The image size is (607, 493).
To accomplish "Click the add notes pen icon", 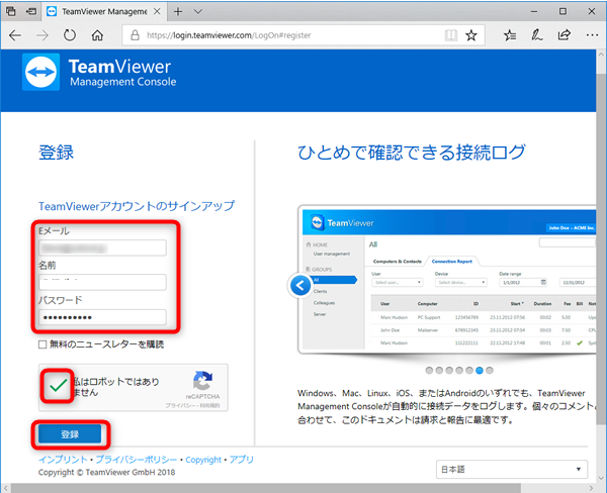I will click(x=537, y=36).
